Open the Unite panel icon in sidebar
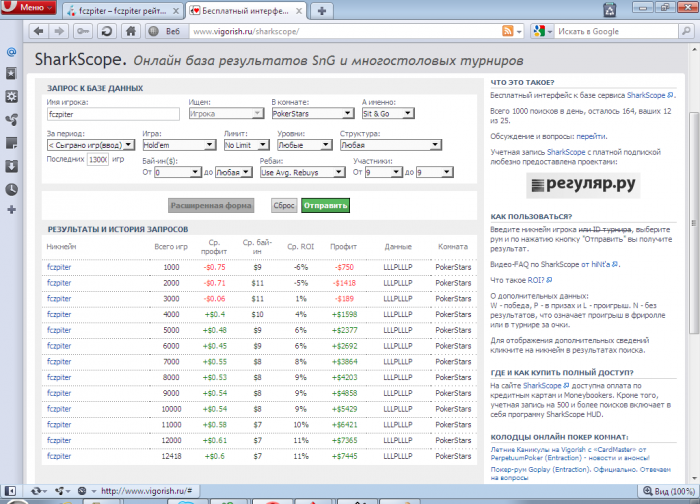 coord(12,120)
